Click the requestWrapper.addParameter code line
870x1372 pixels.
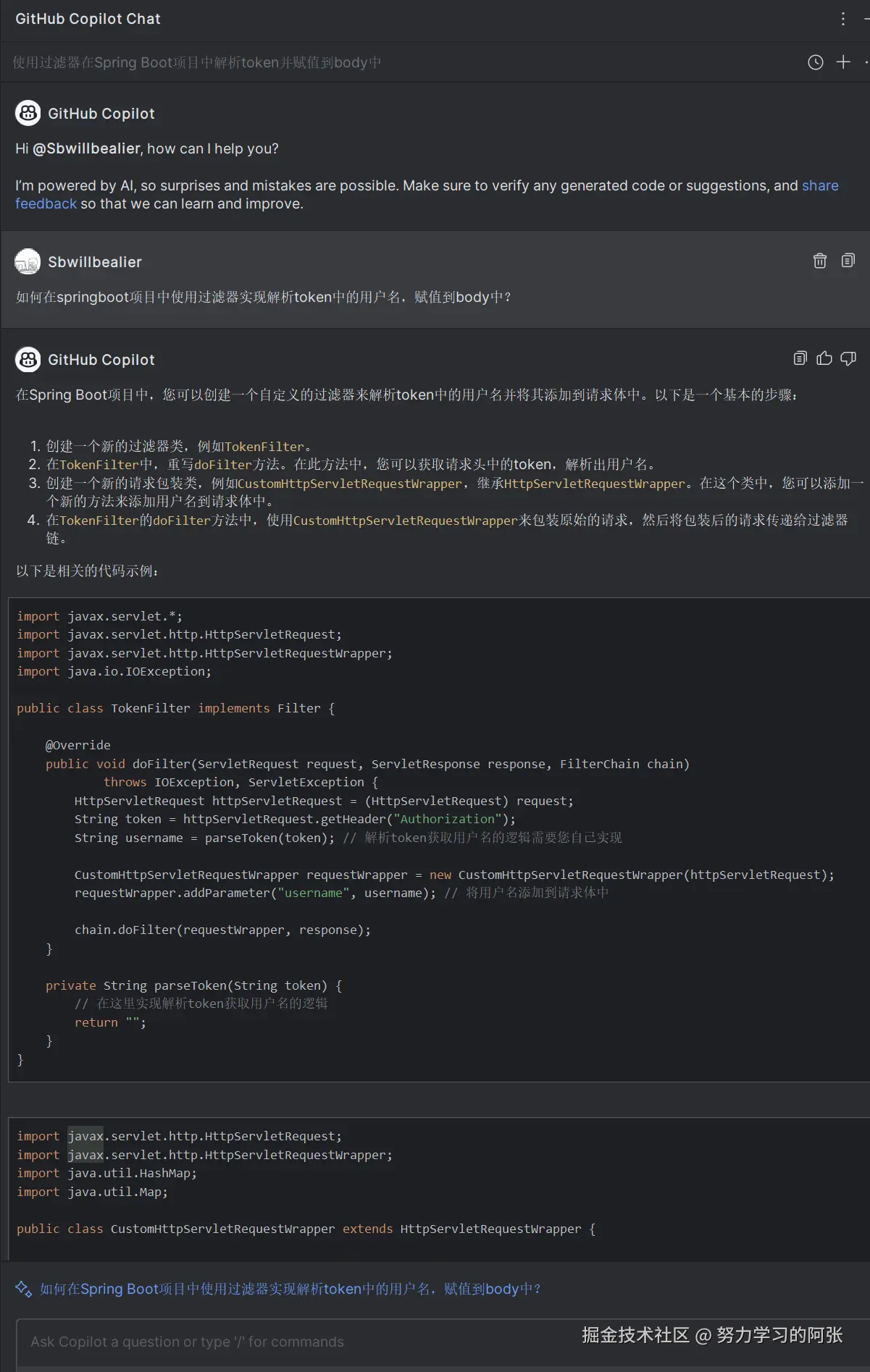coord(342,893)
